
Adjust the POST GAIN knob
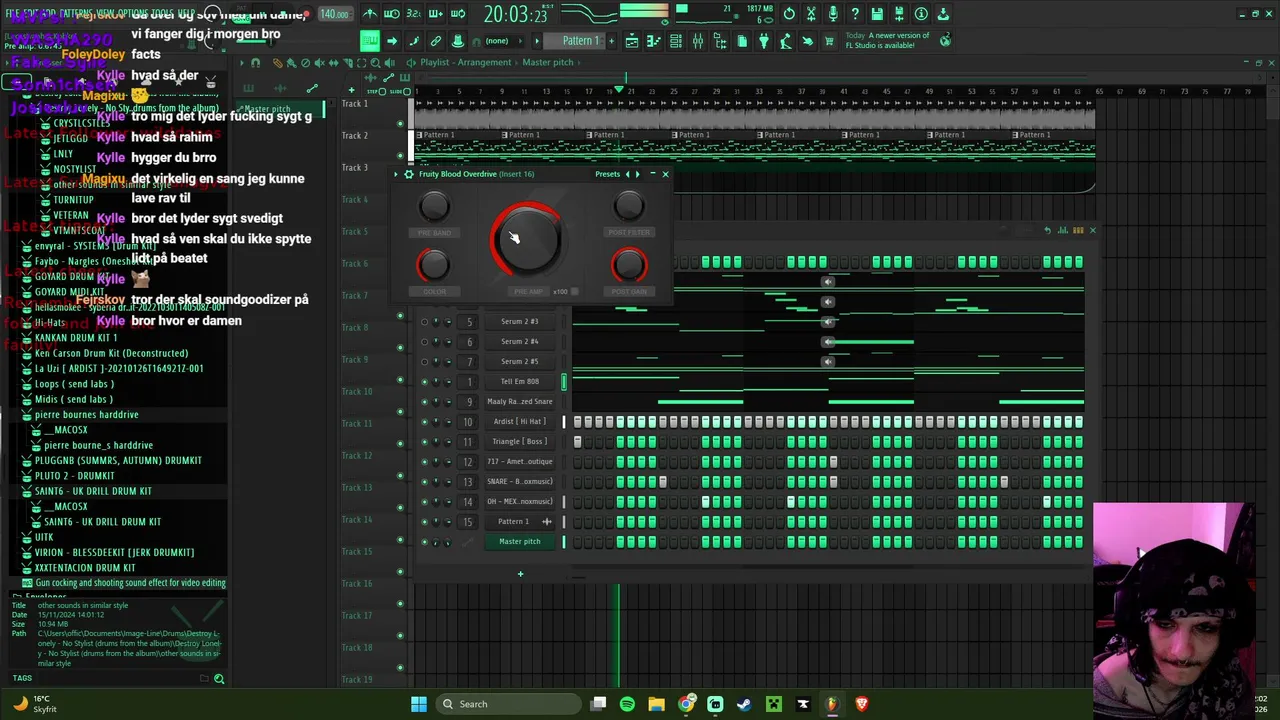click(x=629, y=265)
